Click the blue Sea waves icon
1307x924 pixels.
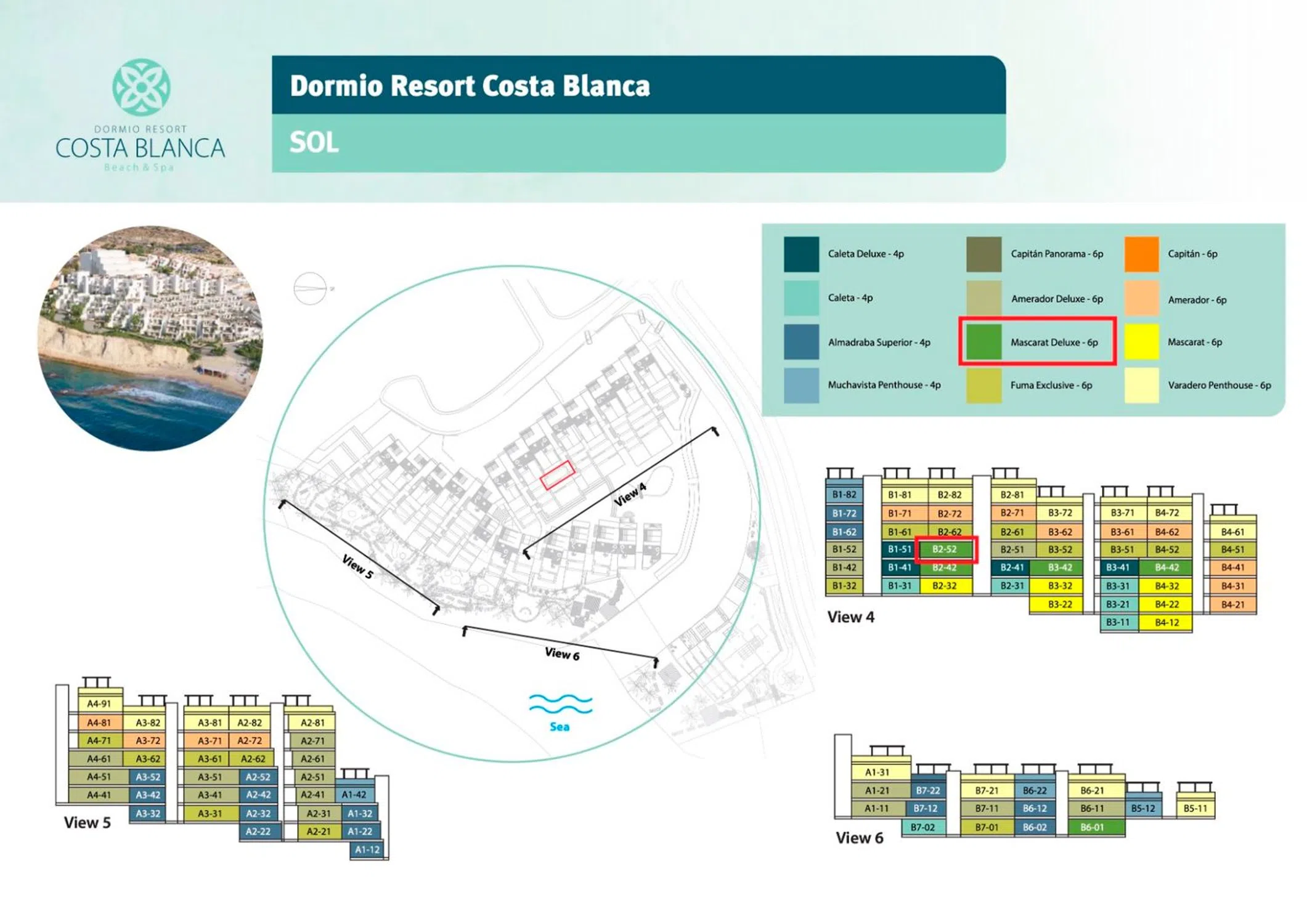tap(560, 703)
